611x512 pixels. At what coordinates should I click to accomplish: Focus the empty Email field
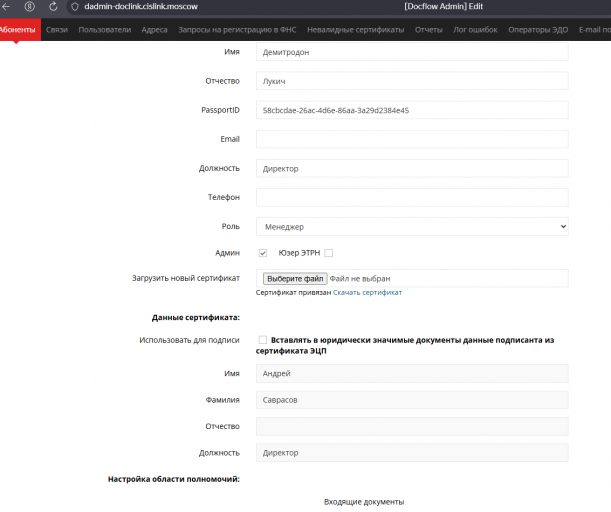click(x=412, y=139)
